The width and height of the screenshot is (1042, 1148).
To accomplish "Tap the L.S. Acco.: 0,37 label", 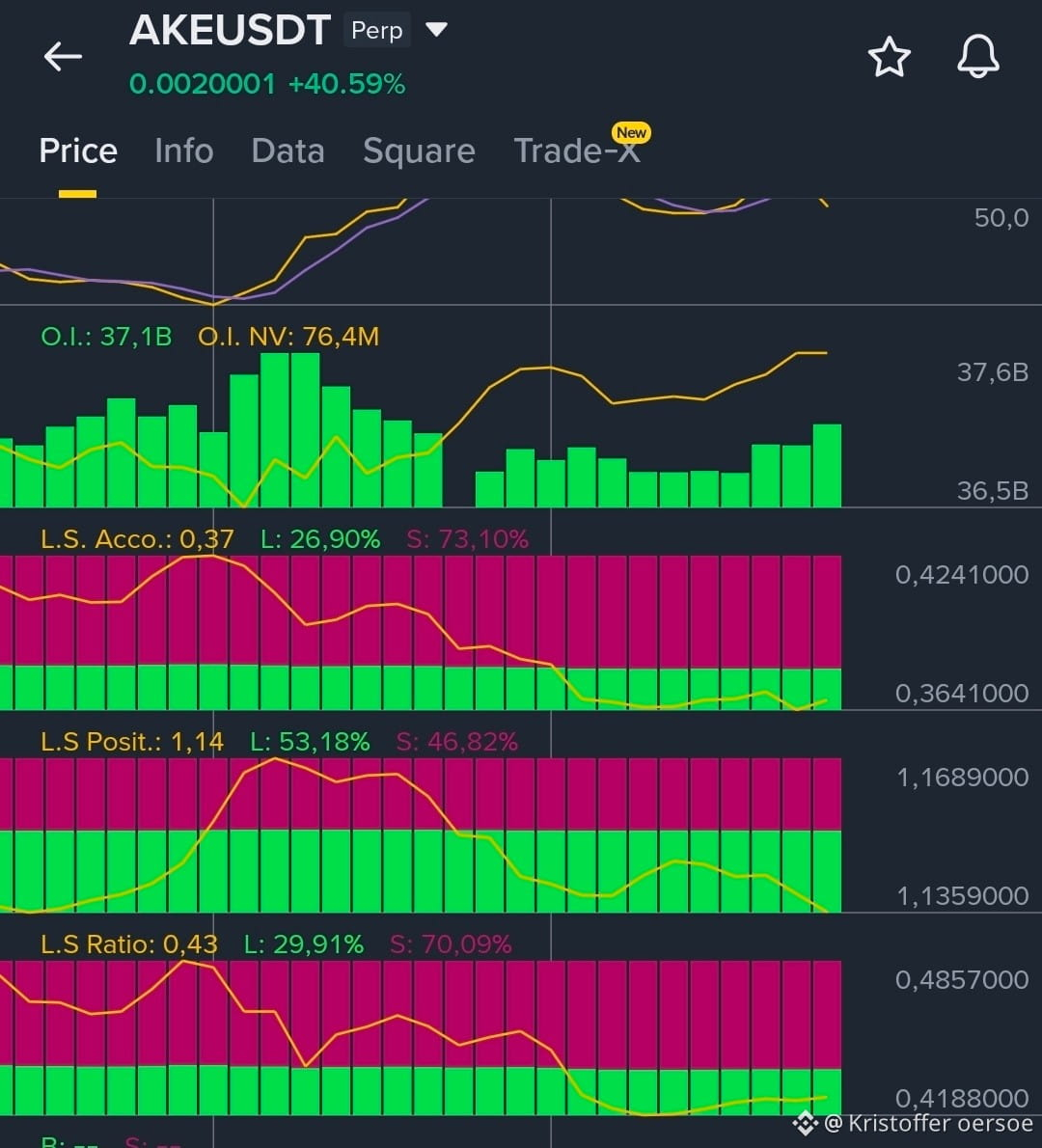I will click(138, 539).
